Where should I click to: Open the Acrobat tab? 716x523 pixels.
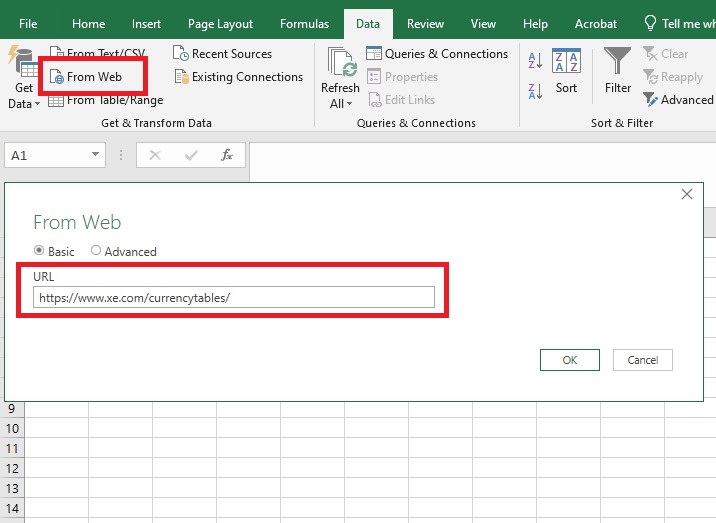(x=595, y=24)
